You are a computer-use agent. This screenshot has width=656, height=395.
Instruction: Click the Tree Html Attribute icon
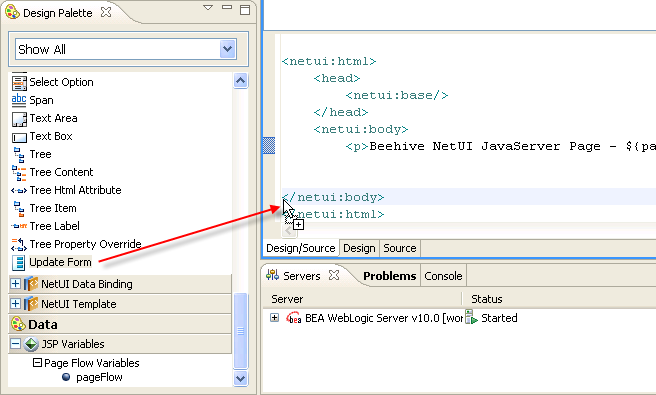point(19,190)
